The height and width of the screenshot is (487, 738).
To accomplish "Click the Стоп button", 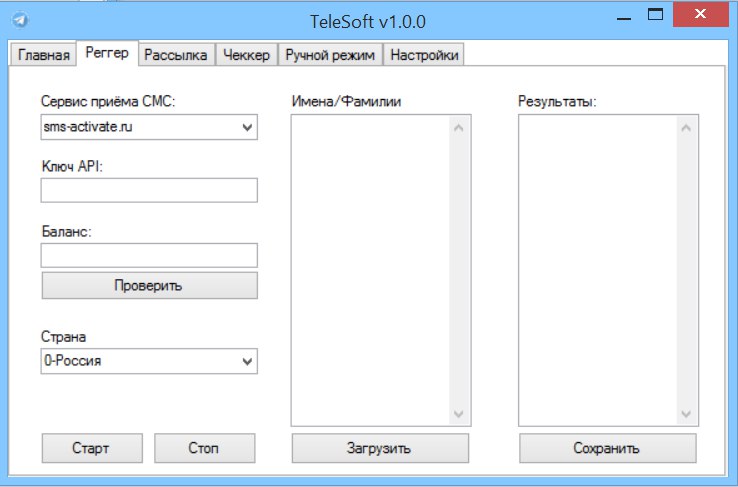I will (x=204, y=447).
